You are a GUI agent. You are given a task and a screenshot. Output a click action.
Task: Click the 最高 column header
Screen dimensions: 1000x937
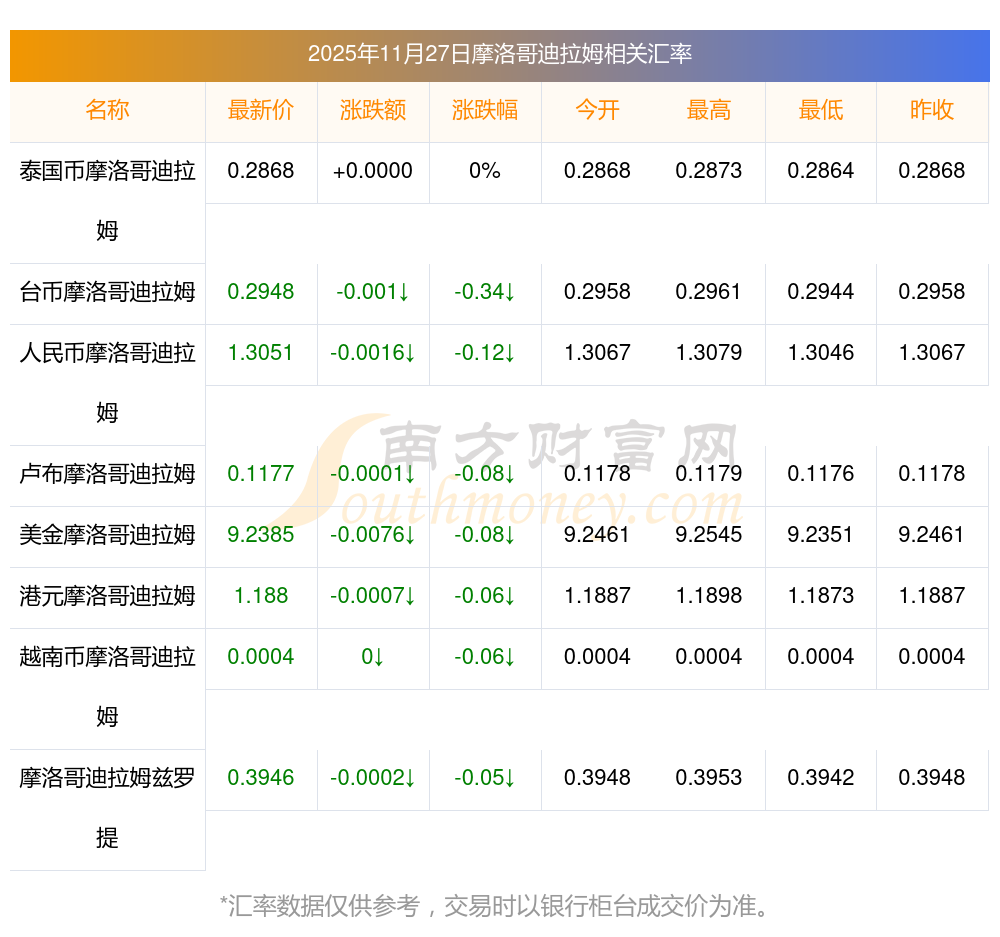pyautogui.click(x=709, y=111)
